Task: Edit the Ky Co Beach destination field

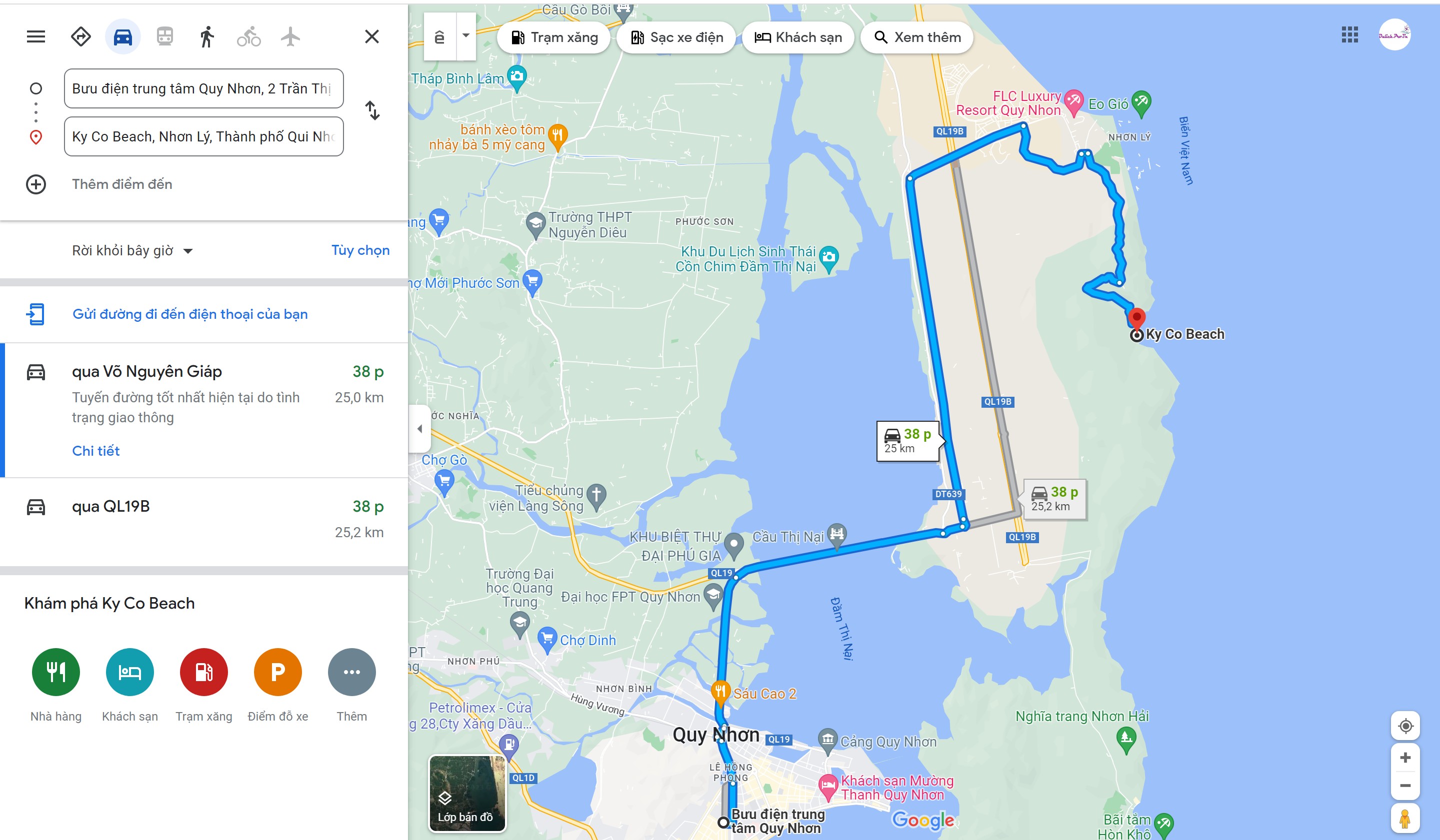Action: [204, 136]
